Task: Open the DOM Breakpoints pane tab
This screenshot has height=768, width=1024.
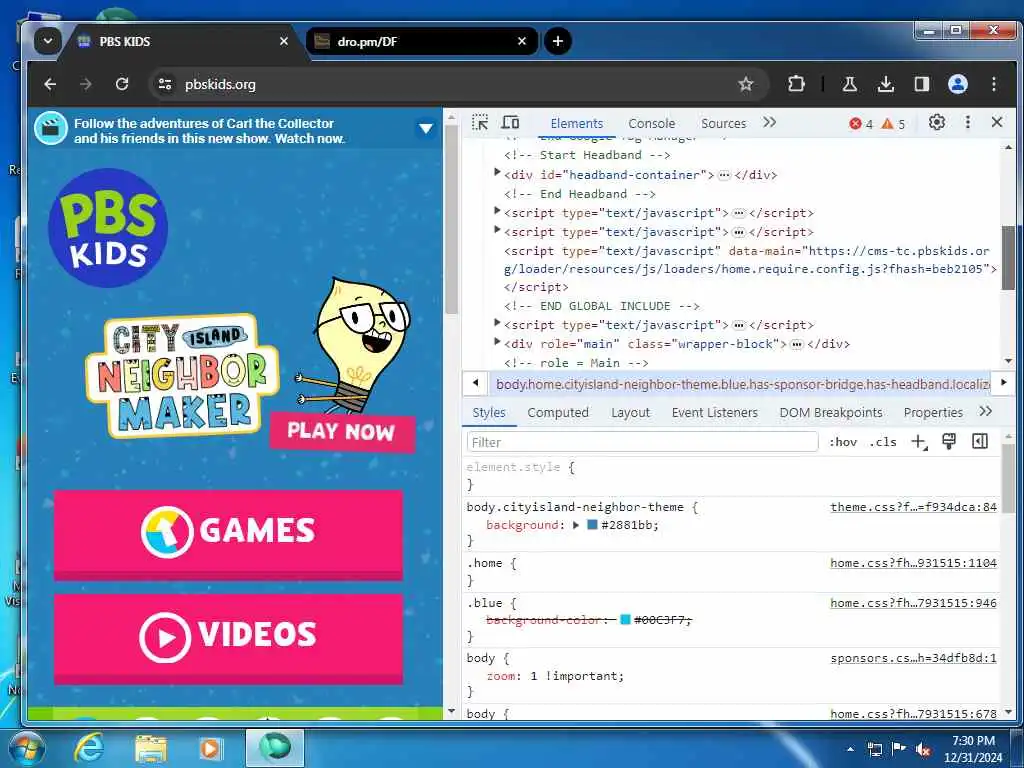Action: (x=831, y=413)
